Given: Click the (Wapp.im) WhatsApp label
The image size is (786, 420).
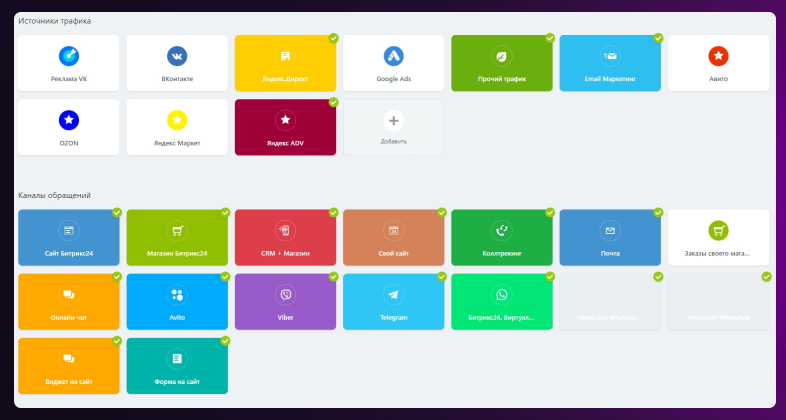Looking at the screenshot, I should click(x=609, y=318).
